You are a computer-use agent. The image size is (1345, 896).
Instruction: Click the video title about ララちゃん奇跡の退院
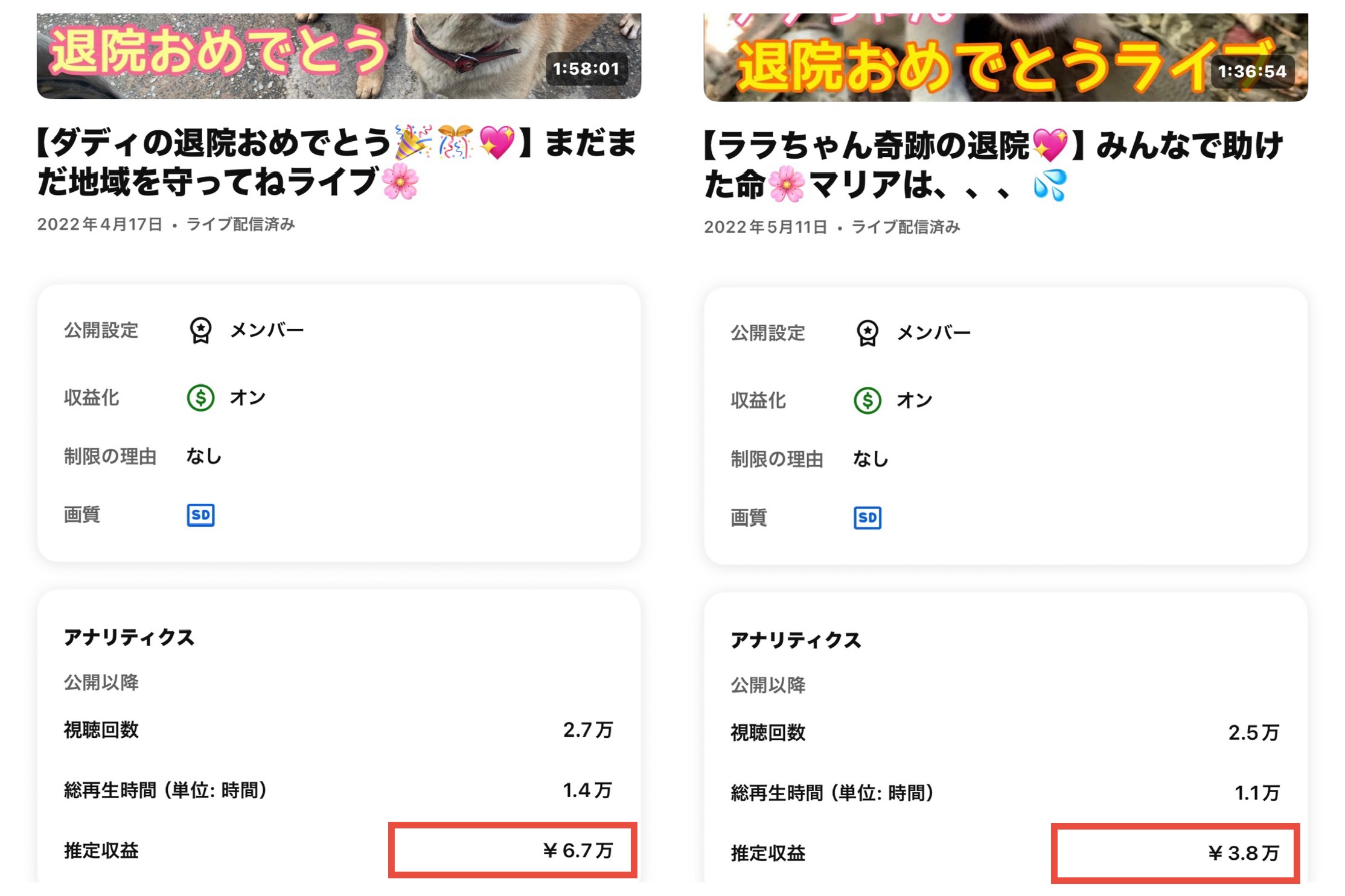click(993, 164)
